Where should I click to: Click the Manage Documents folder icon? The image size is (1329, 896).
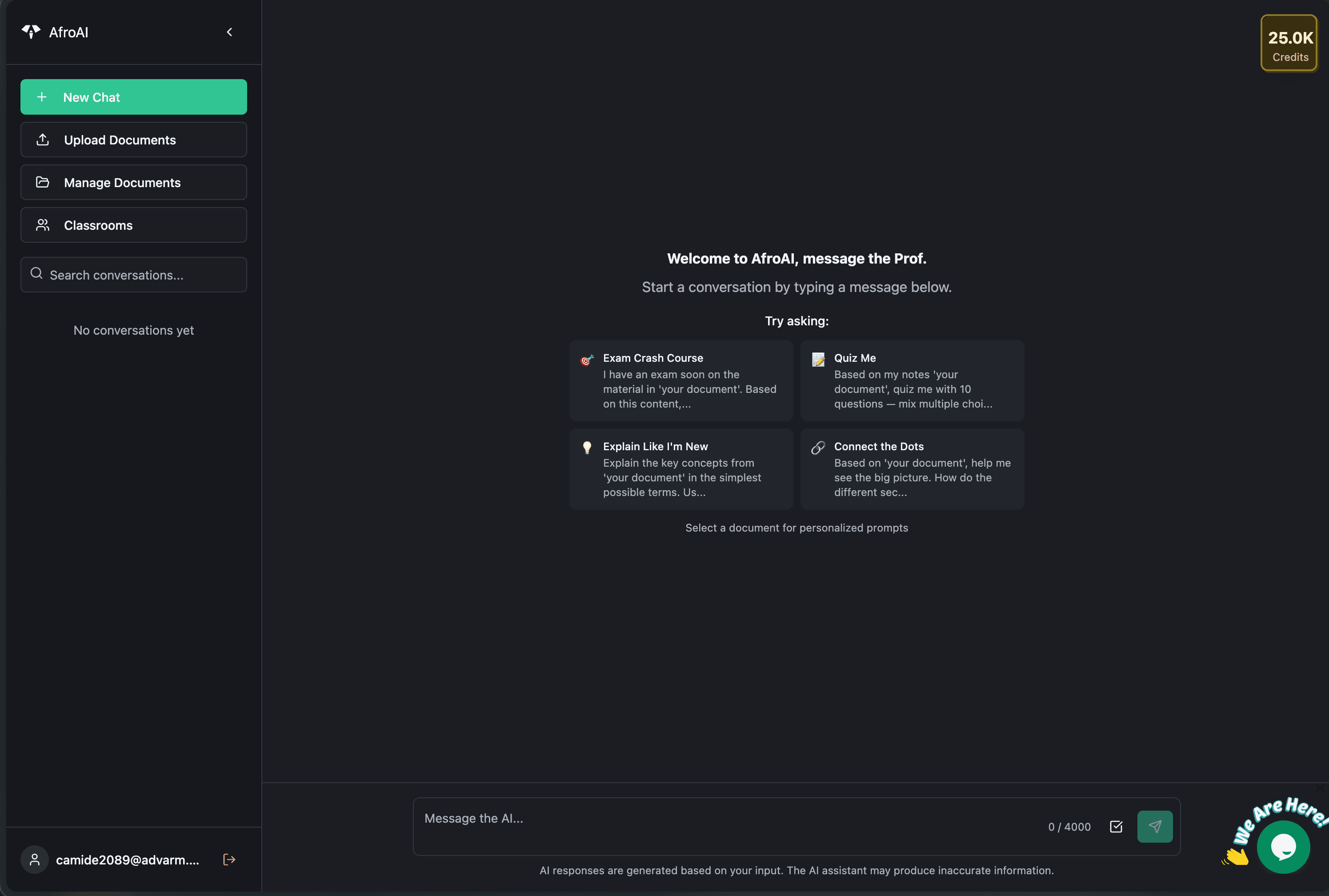click(x=43, y=182)
